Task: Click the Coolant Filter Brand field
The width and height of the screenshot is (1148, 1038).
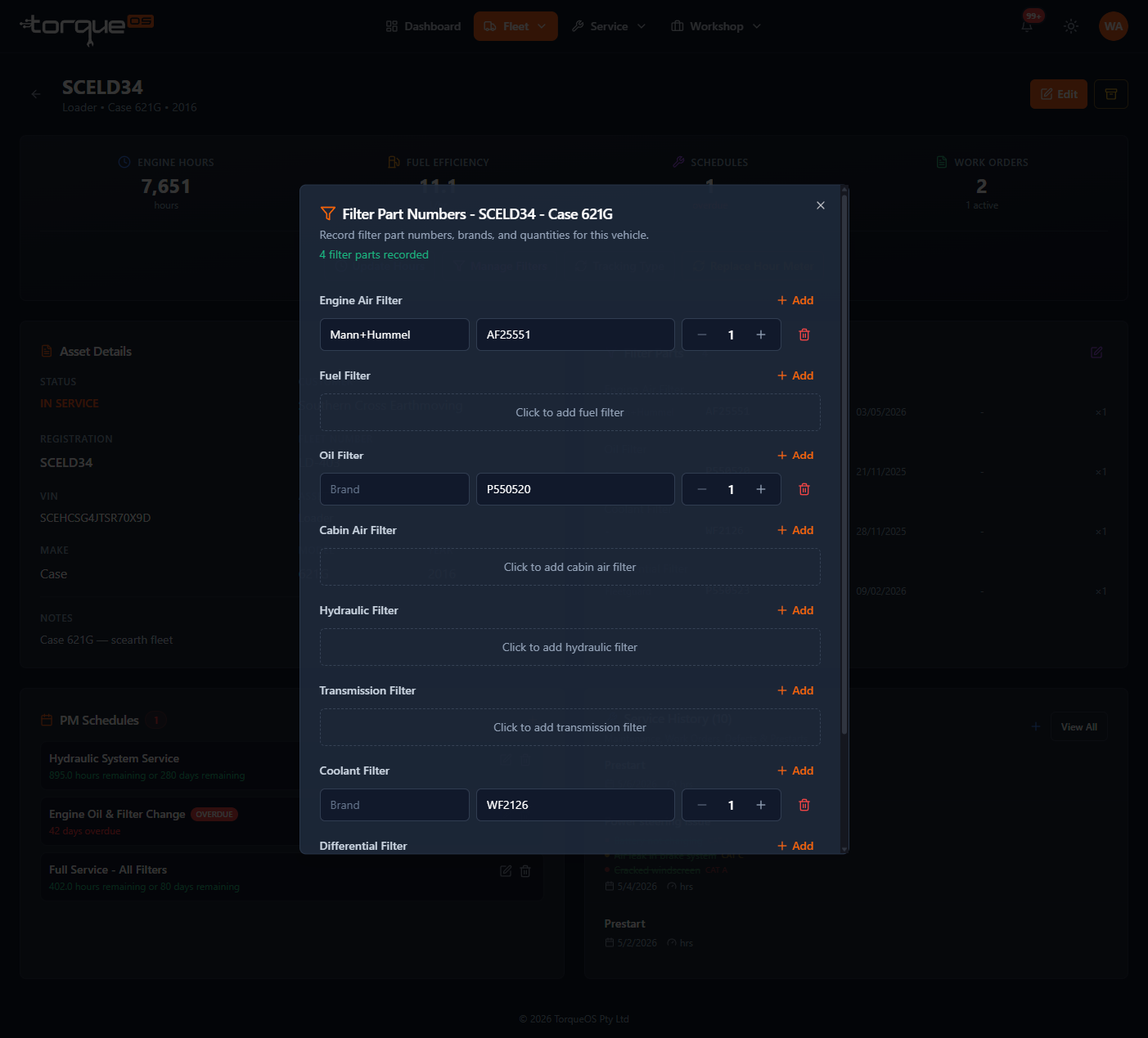Action: (x=394, y=805)
